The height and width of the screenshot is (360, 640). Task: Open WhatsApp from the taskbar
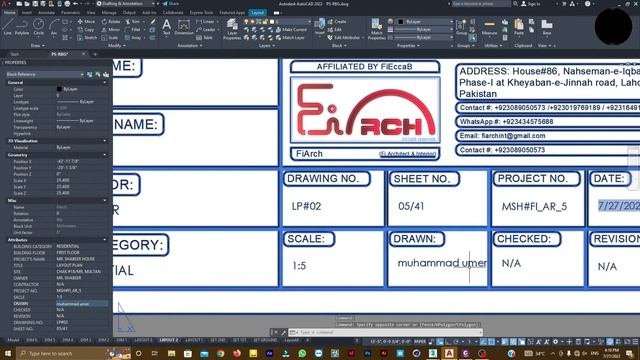(x=302, y=353)
